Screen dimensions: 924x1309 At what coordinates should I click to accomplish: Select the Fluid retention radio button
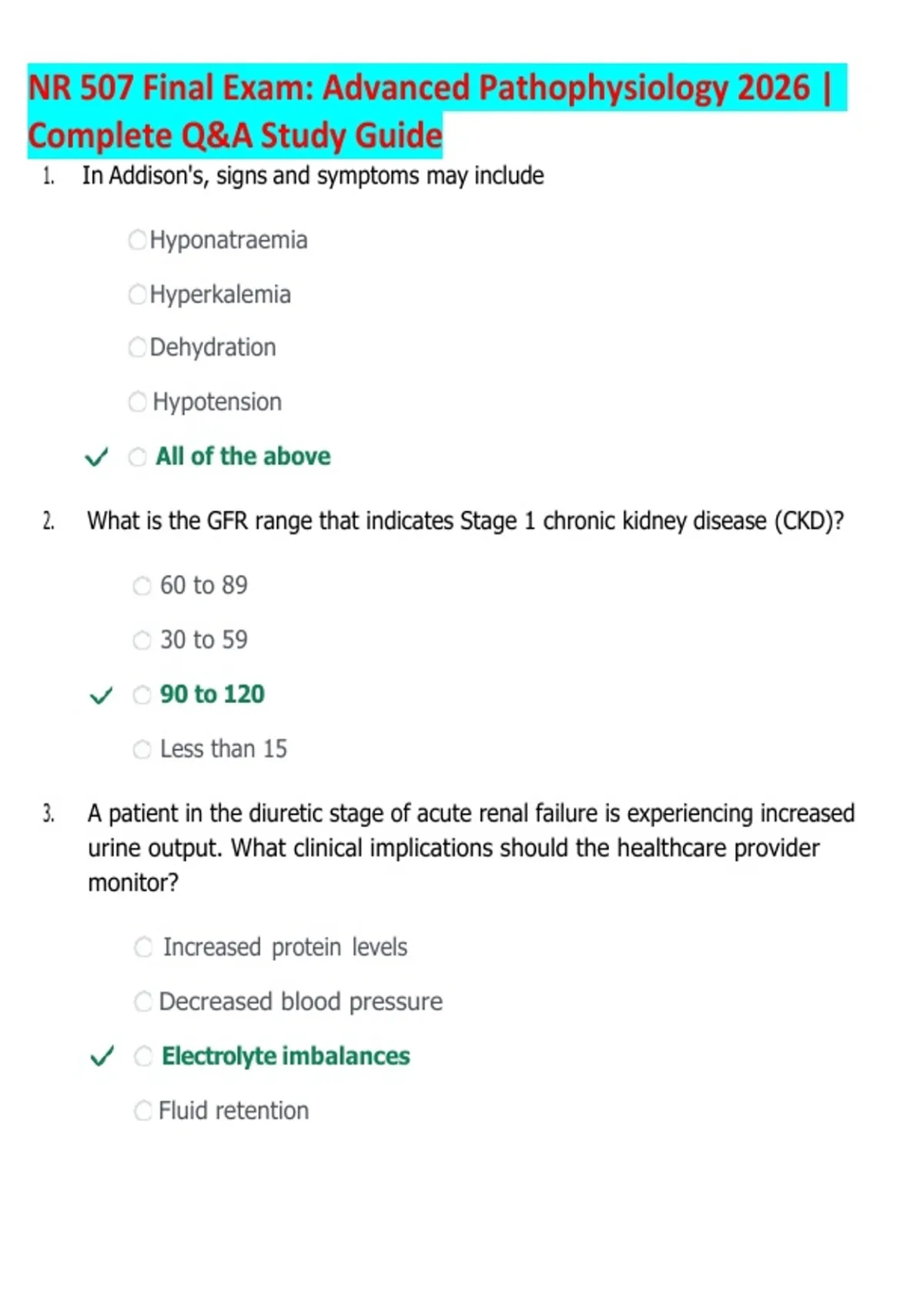[143, 1111]
